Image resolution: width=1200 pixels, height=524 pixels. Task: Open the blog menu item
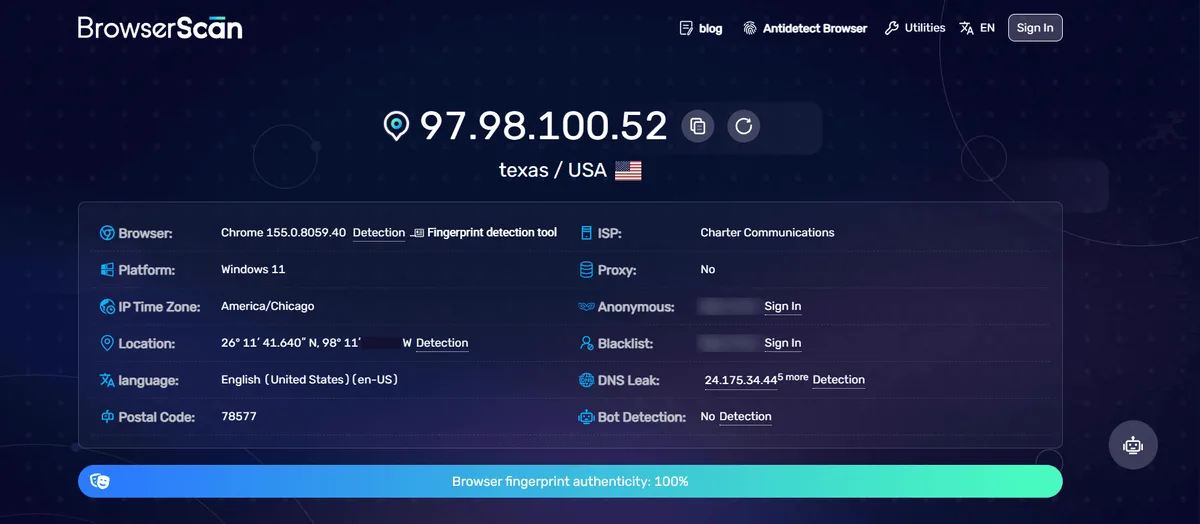point(710,28)
